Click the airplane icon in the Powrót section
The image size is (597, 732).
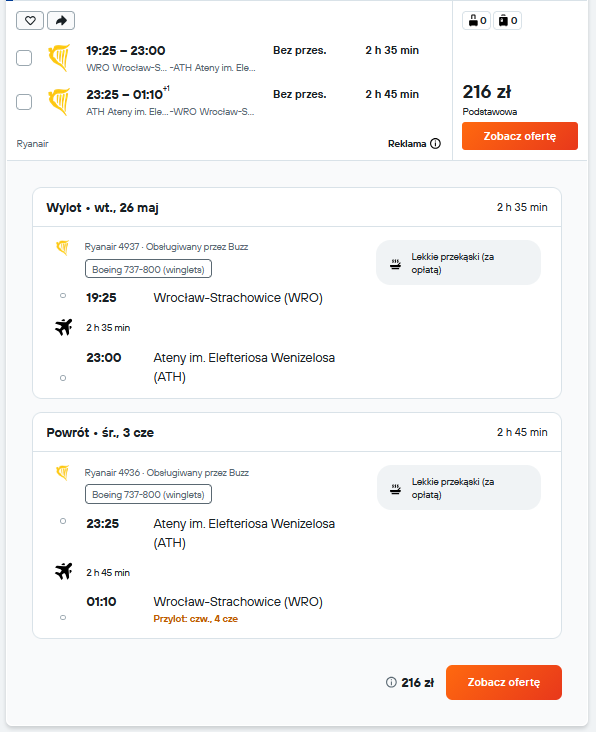pyautogui.click(x=63, y=571)
